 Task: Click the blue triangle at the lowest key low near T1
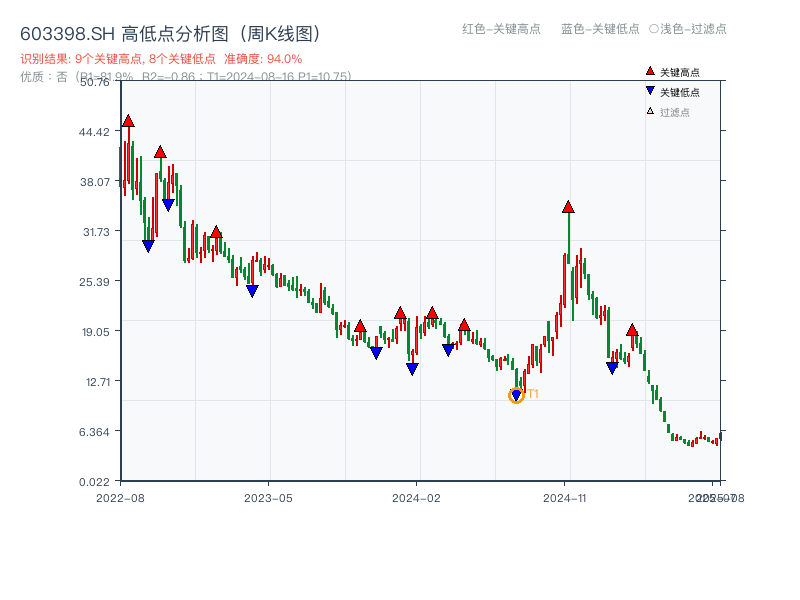[516, 394]
